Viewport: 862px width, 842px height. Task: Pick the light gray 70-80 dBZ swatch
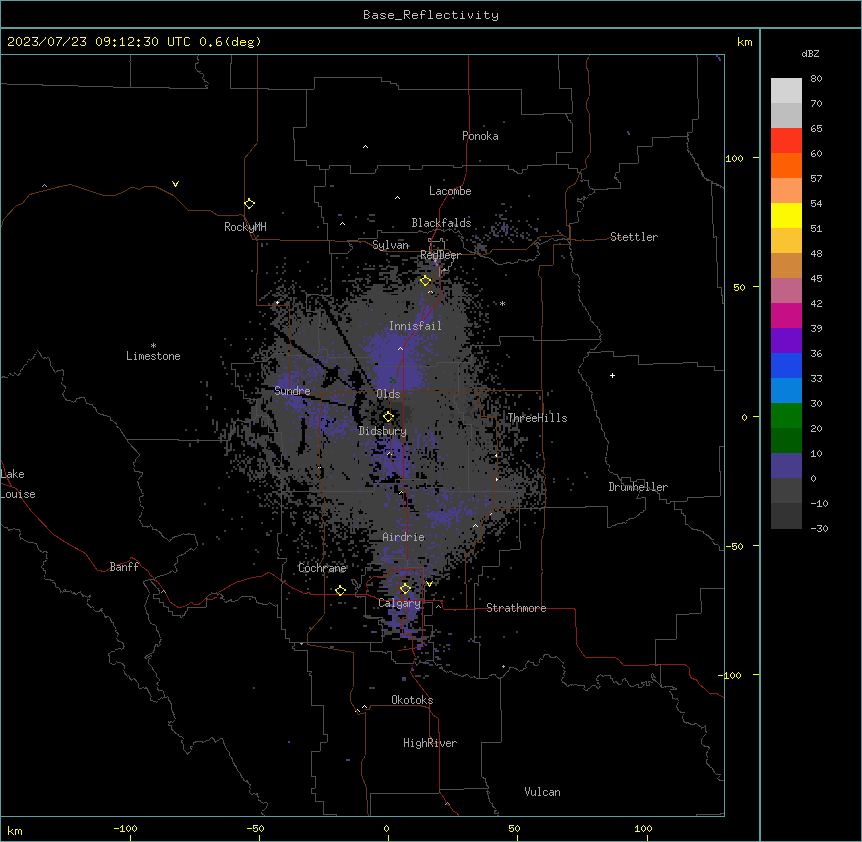pos(786,91)
